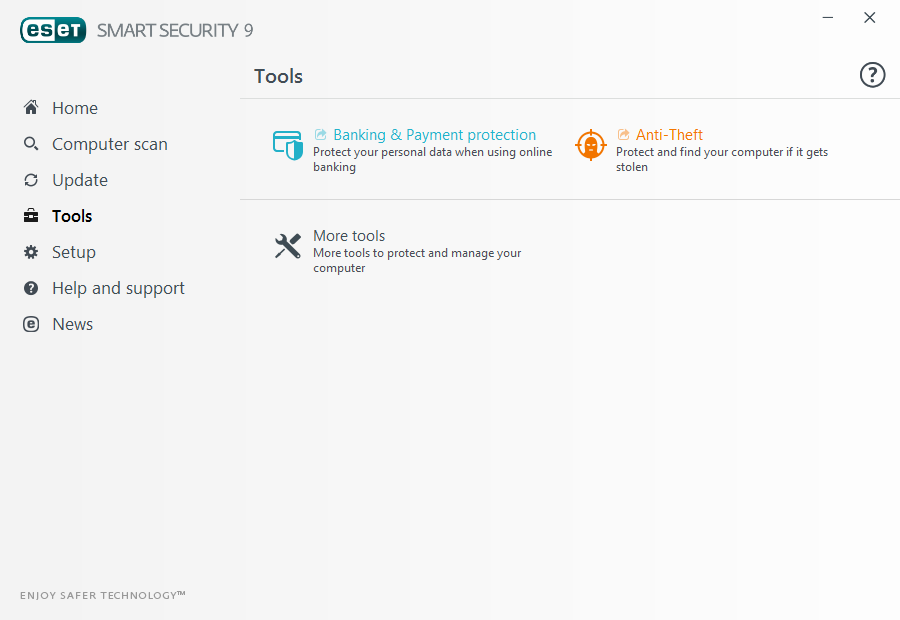Click the Update refresh arrows icon
Image resolution: width=900 pixels, height=620 pixels.
(x=31, y=180)
